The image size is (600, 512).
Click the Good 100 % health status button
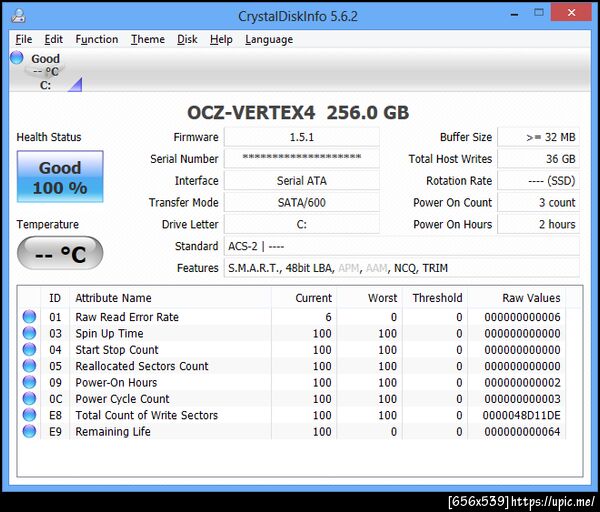[60, 176]
